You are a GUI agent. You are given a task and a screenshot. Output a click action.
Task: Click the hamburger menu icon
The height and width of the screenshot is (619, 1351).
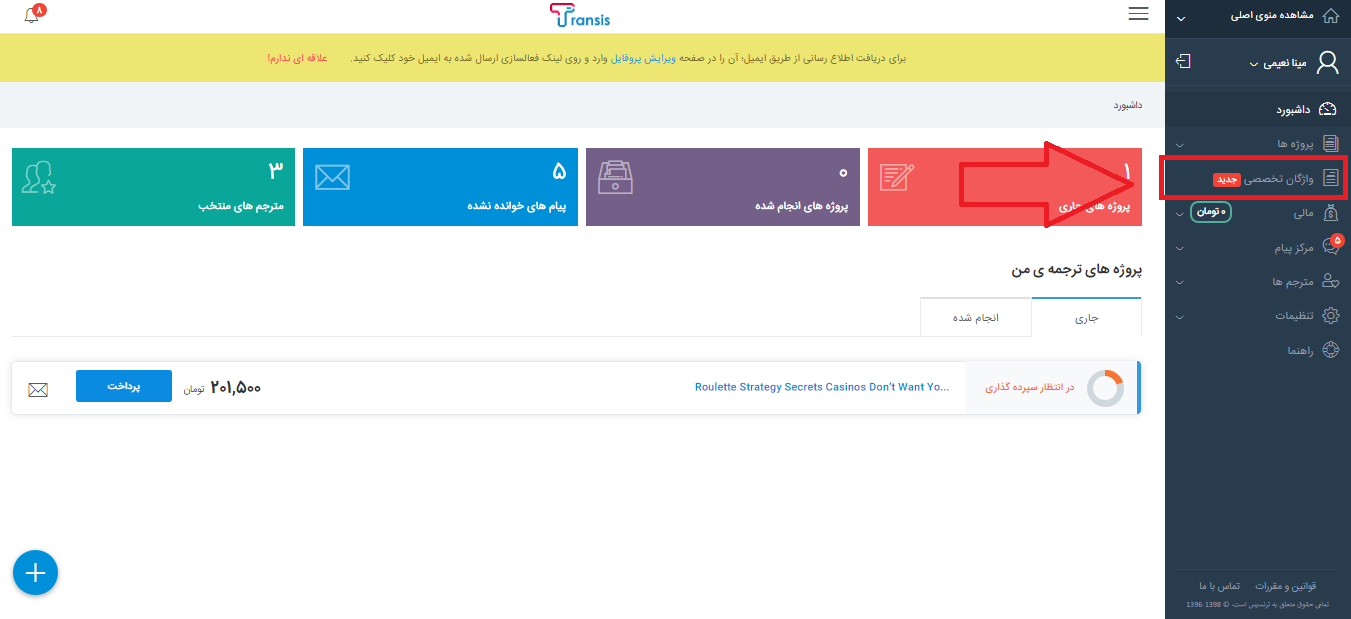[1138, 13]
